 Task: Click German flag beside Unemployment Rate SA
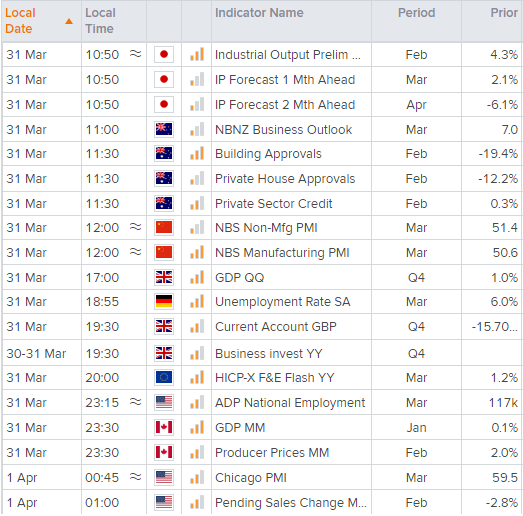pyautogui.click(x=164, y=302)
